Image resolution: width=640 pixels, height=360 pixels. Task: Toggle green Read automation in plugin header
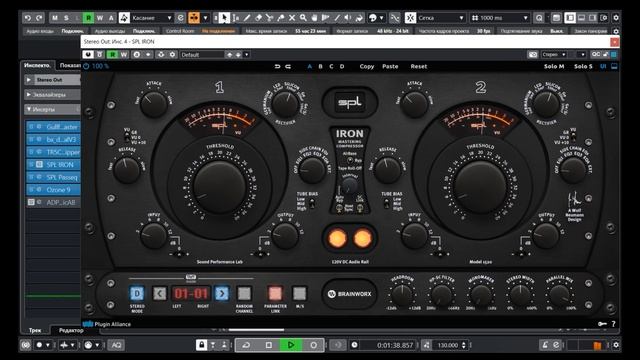pyautogui.click(x=112, y=54)
